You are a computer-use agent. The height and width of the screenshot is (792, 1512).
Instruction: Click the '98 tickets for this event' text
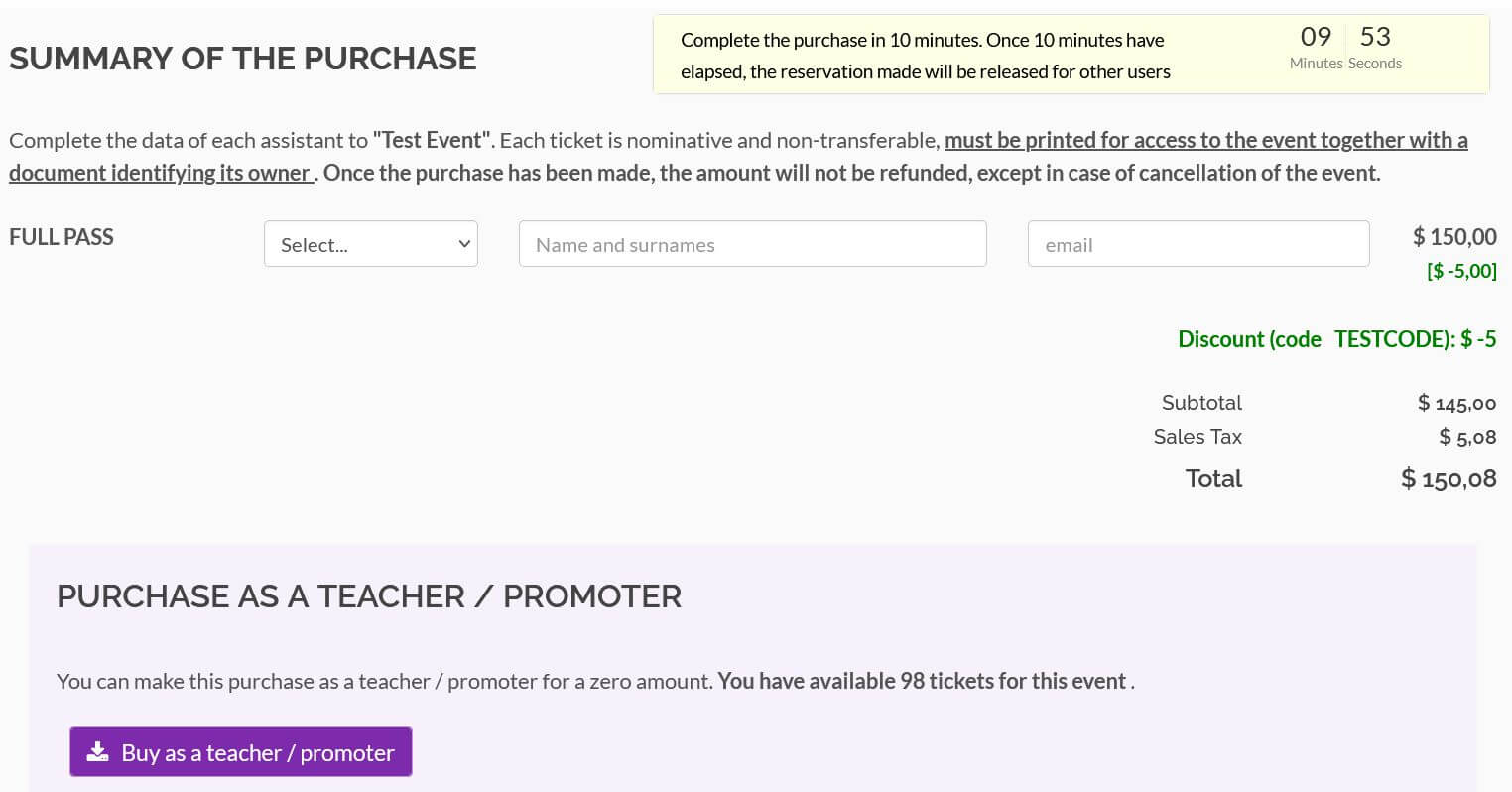(x=1012, y=681)
